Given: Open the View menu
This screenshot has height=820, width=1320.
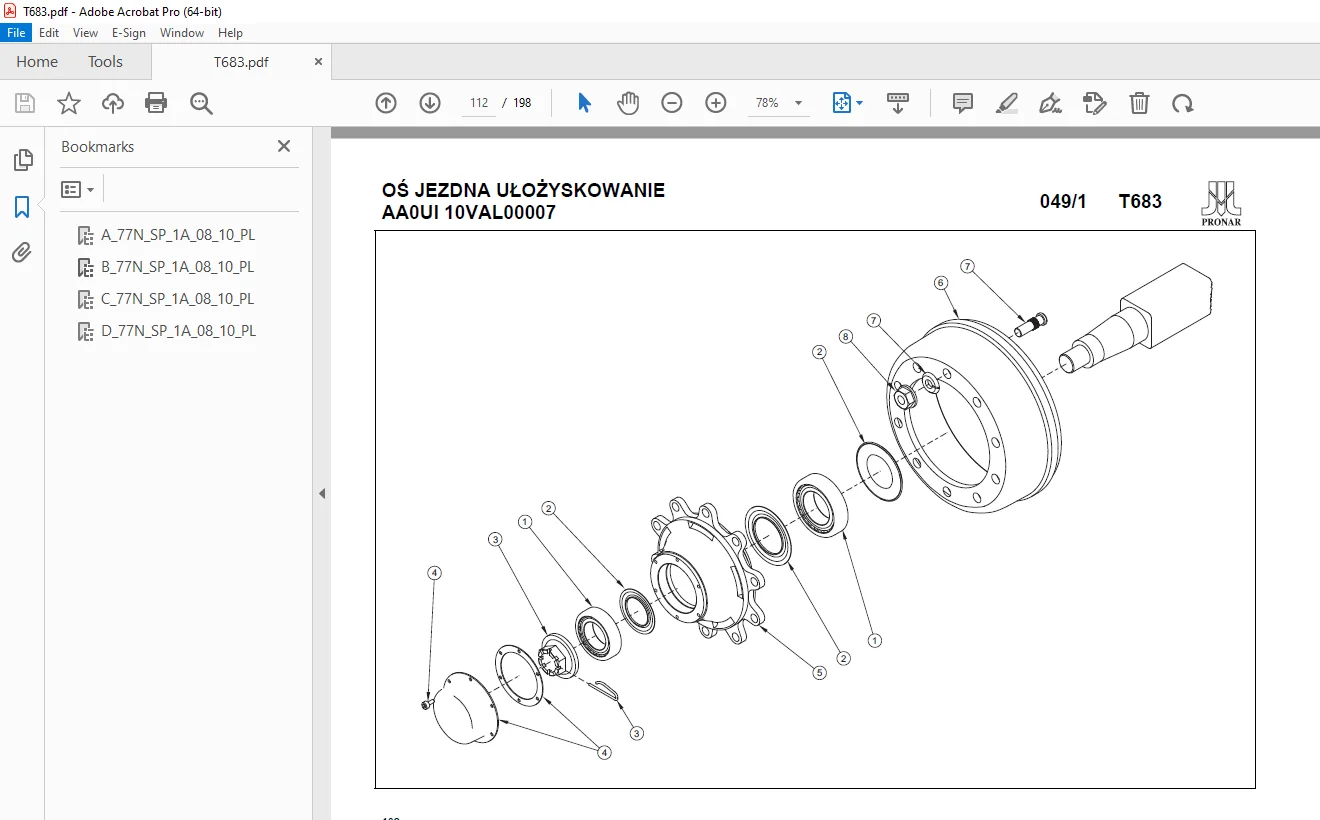Looking at the screenshot, I should 85,33.
